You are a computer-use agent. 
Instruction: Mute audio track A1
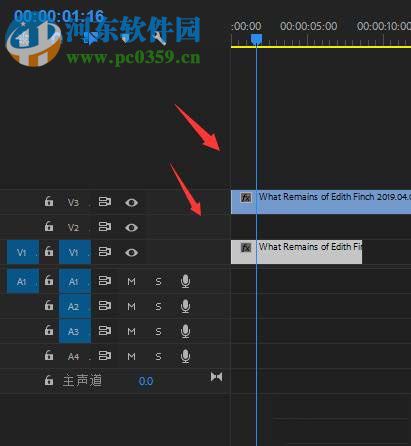coord(131,282)
